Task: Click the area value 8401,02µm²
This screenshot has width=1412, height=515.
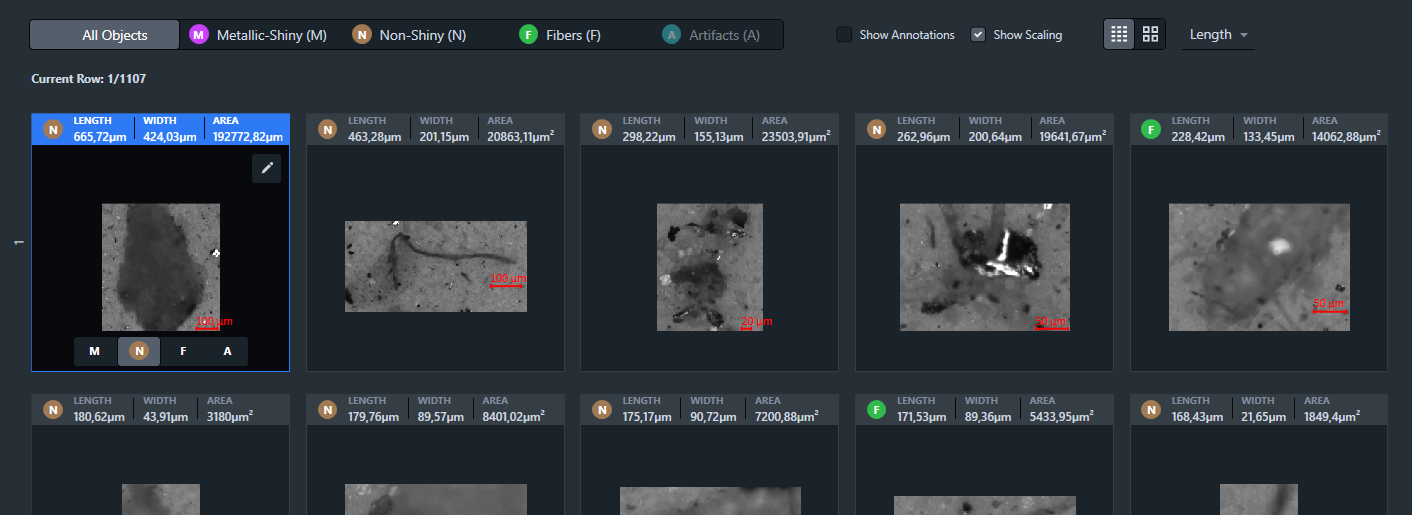Action: click(514, 417)
